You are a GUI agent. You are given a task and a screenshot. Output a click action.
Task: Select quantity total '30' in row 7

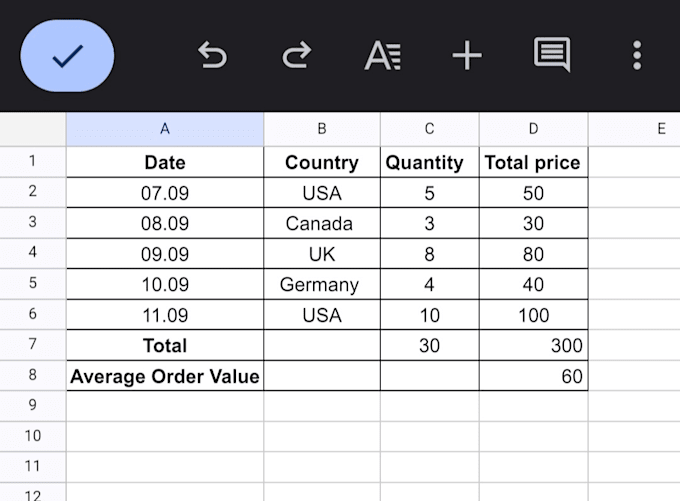(429, 345)
